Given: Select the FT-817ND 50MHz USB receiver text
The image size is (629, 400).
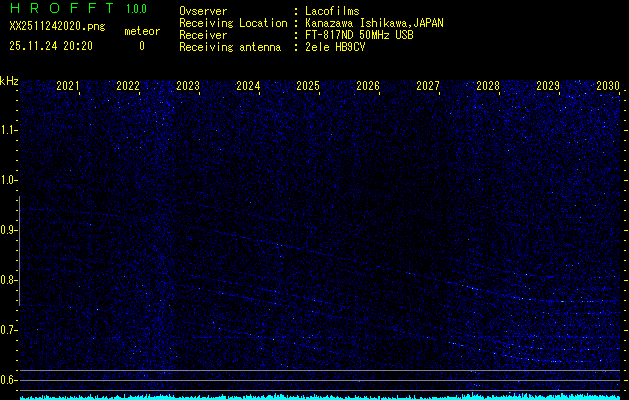Looking at the screenshot, I should pos(359,35).
